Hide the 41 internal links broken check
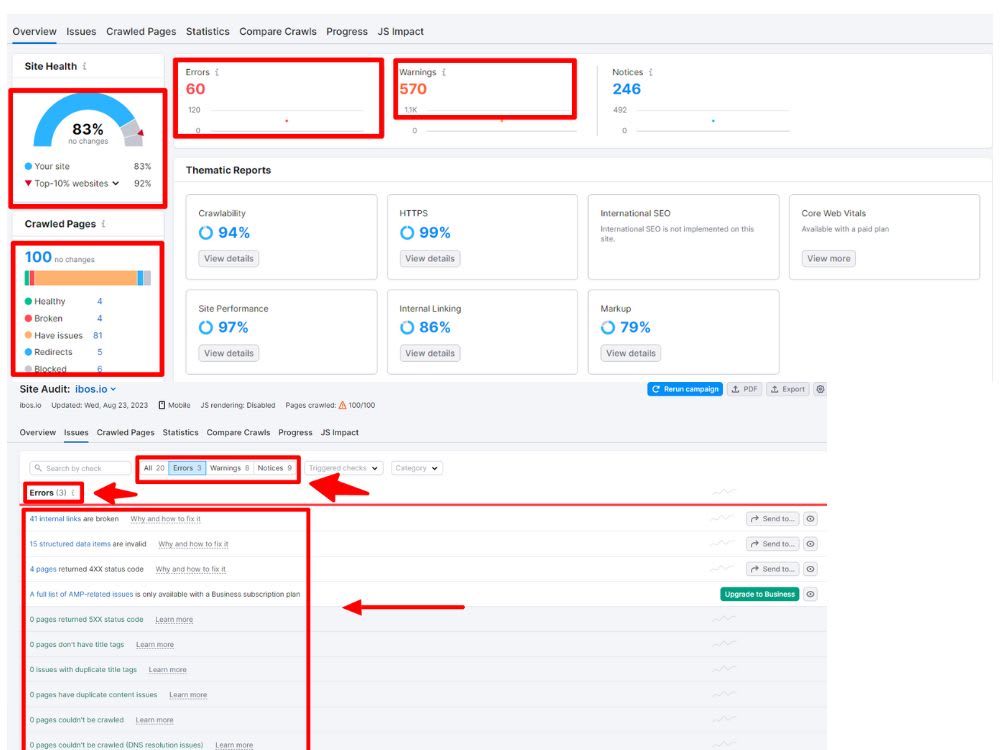1000x750 pixels. click(x=810, y=518)
